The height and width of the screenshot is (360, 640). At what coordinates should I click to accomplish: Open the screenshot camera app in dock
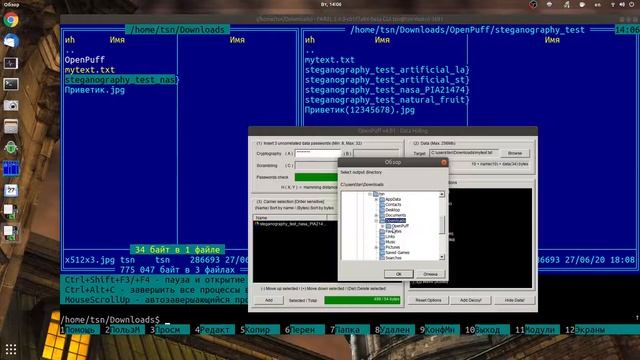(x=11, y=105)
